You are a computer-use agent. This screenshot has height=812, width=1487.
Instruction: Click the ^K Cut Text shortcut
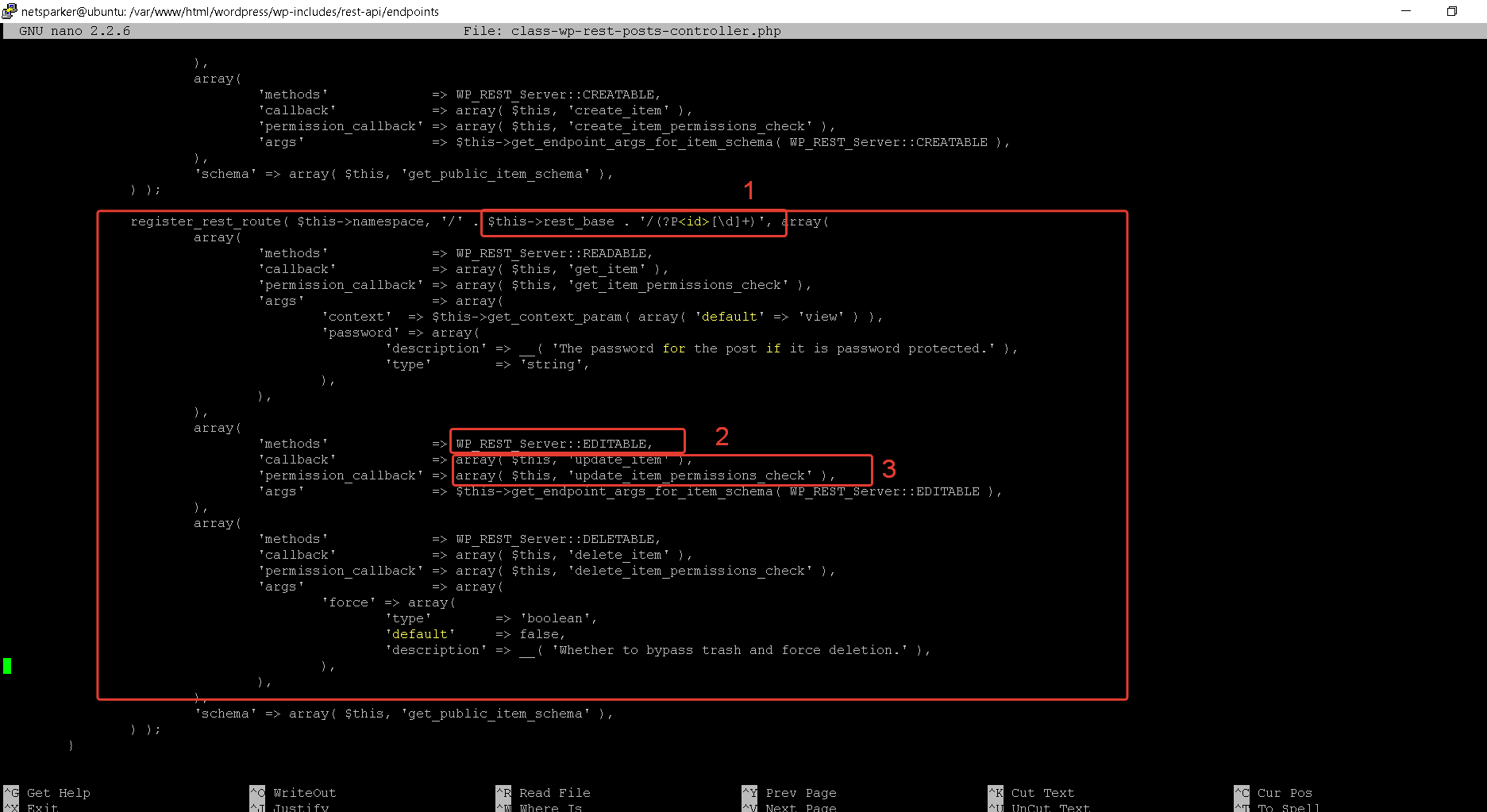(1031, 793)
